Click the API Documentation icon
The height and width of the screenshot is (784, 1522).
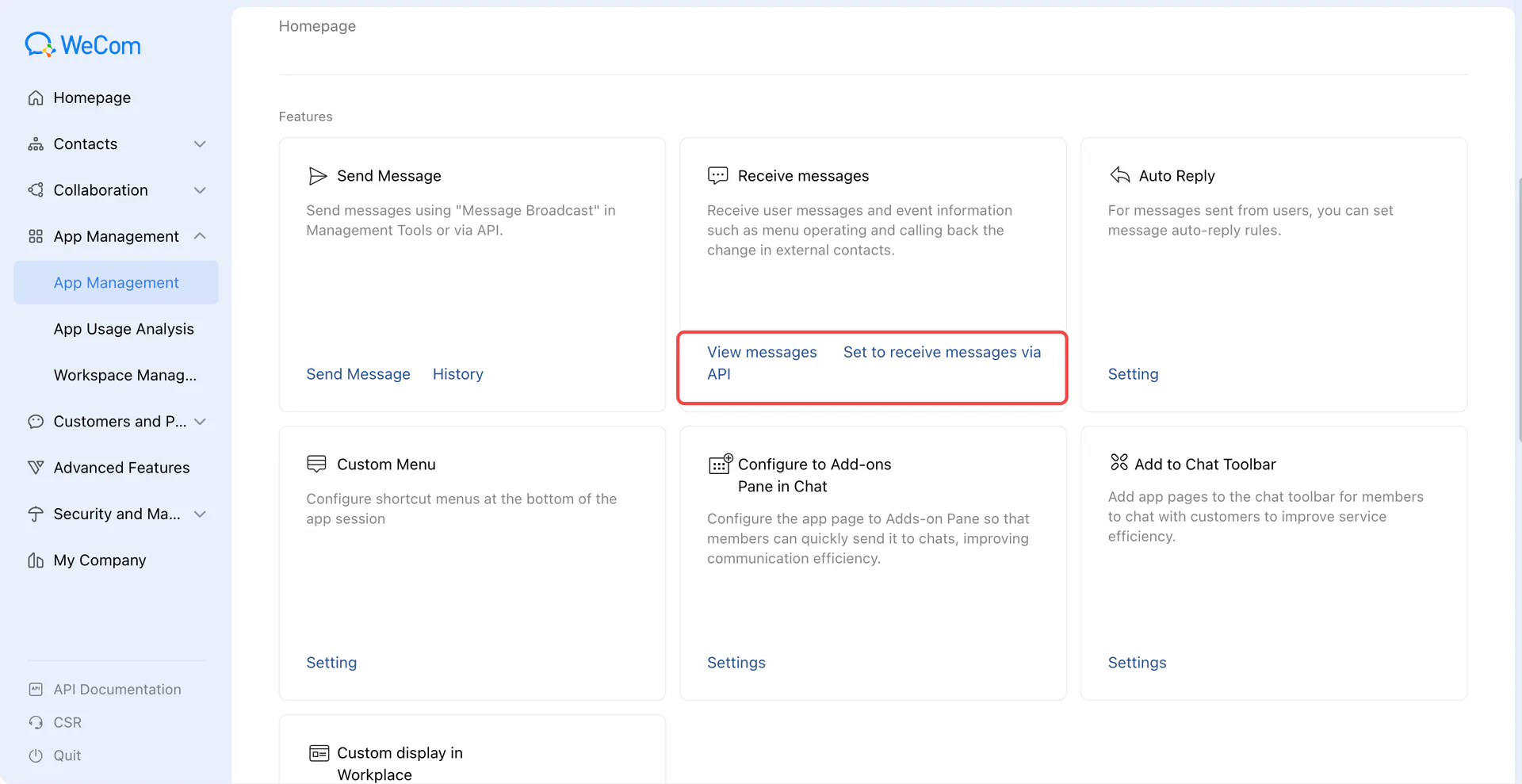point(36,690)
